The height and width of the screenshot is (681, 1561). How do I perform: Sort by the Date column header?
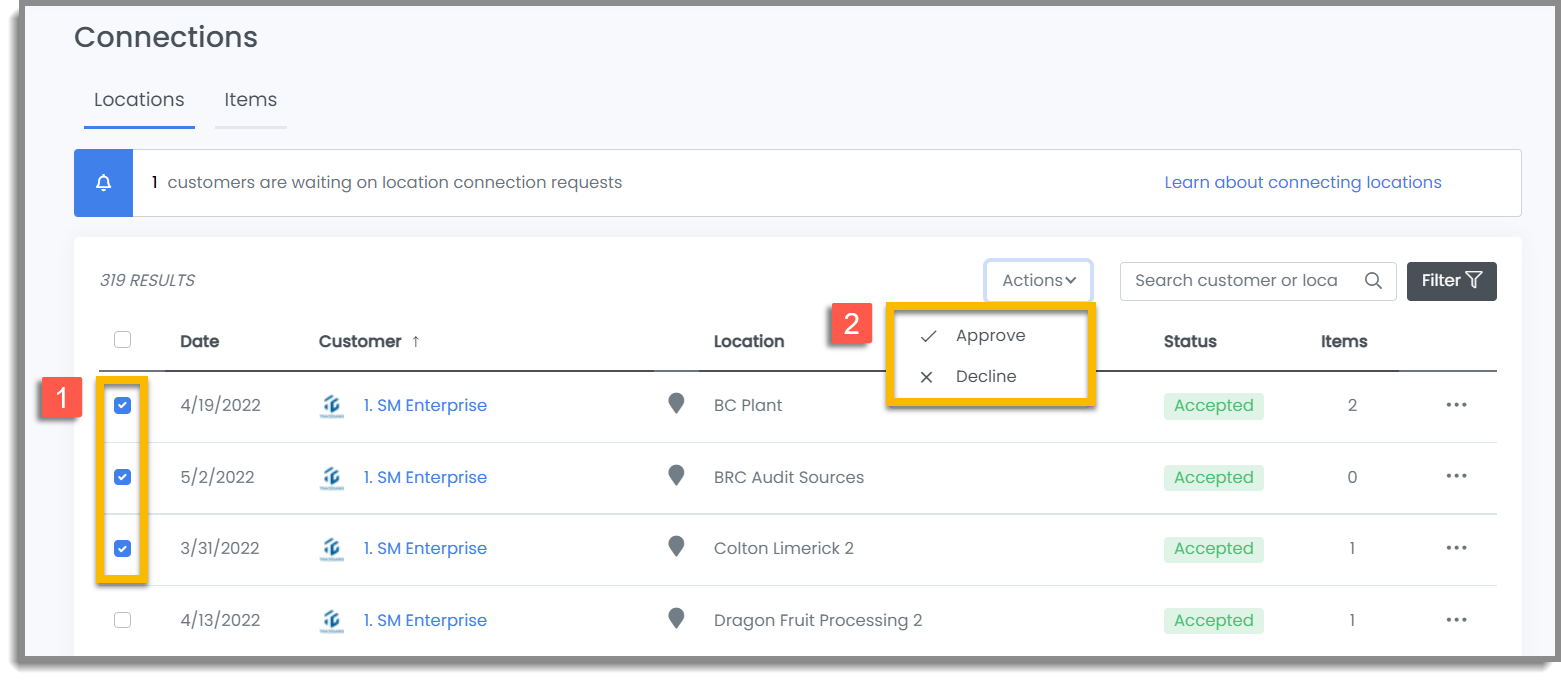click(199, 342)
